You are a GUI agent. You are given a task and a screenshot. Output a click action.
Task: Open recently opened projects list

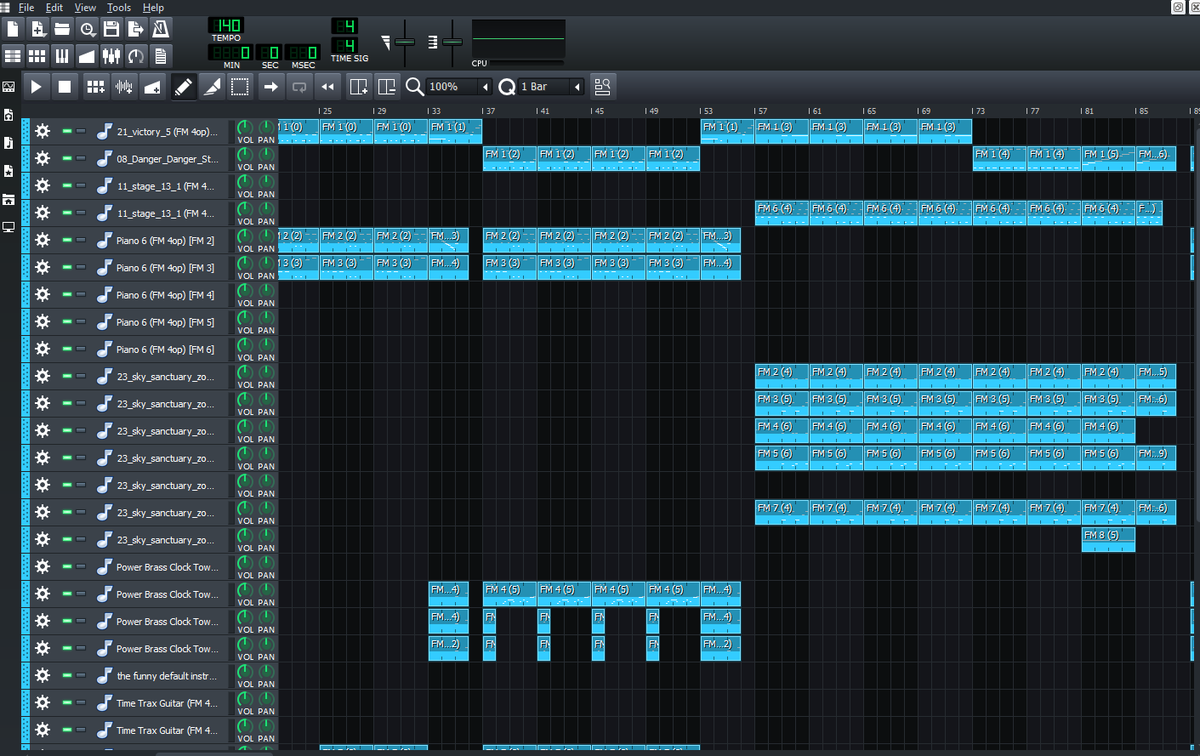click(87, 28)
